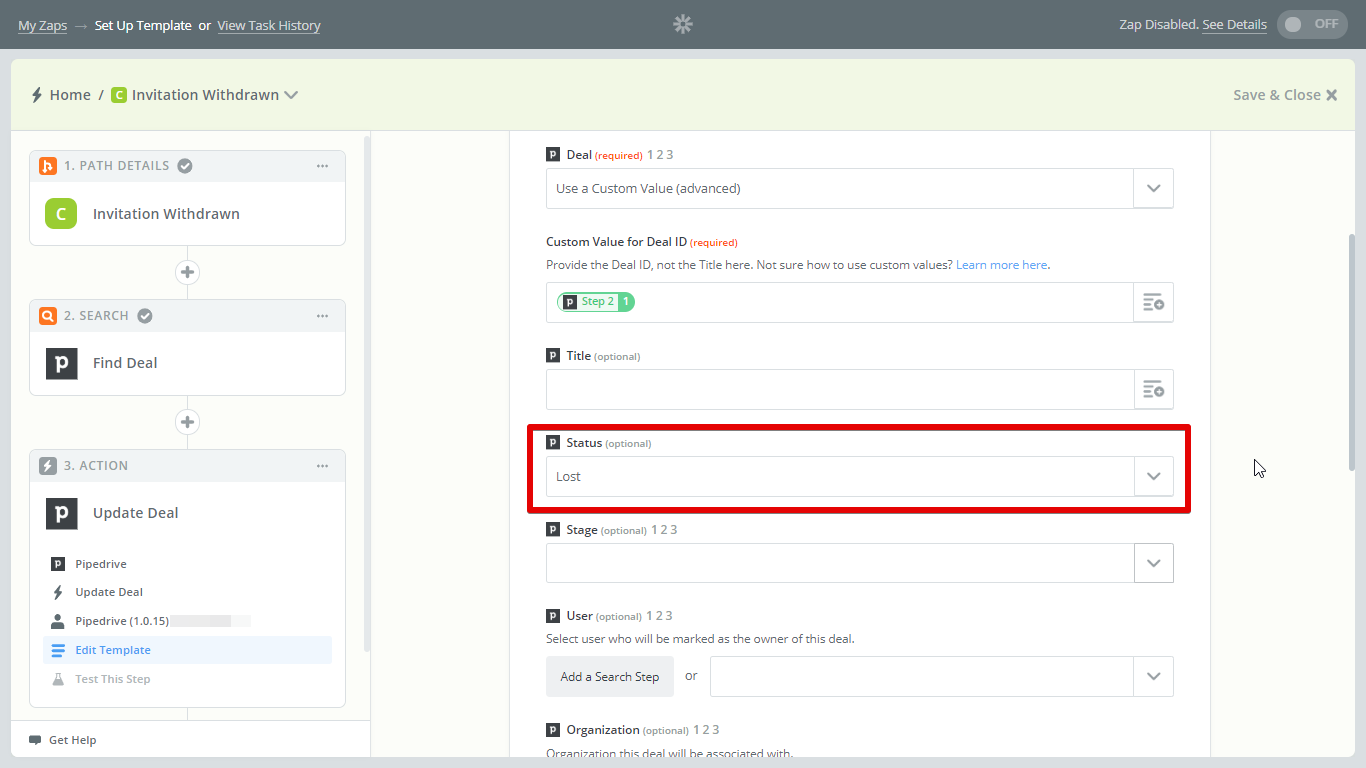Open Pipedrive app substep
This screenshot has width=1366, height=768.
click(x=187, y=564)
